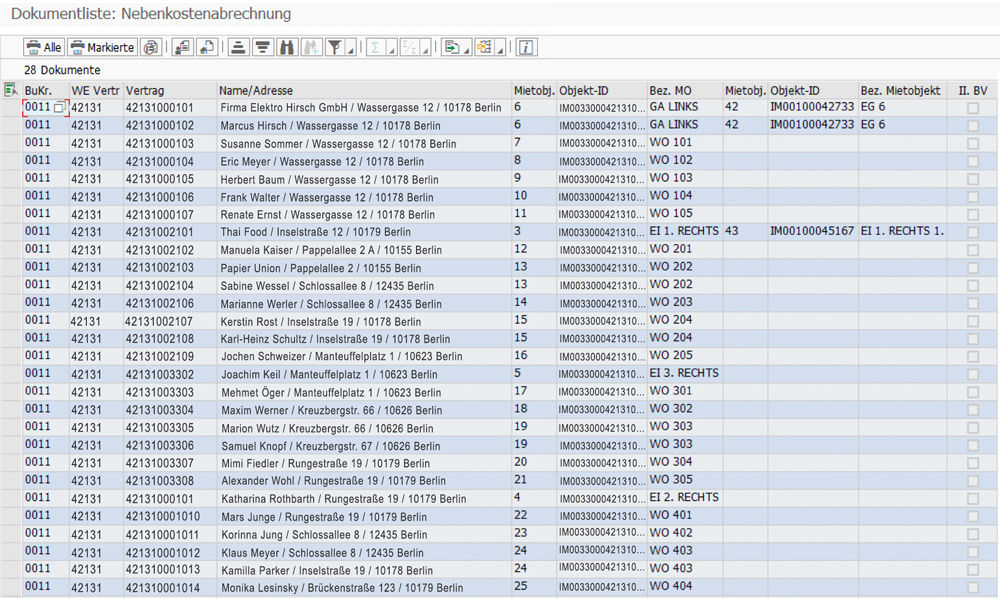The image size is (1000, 598).
Task: Click the sort descending toolbar icon
Action: point(262,47)
